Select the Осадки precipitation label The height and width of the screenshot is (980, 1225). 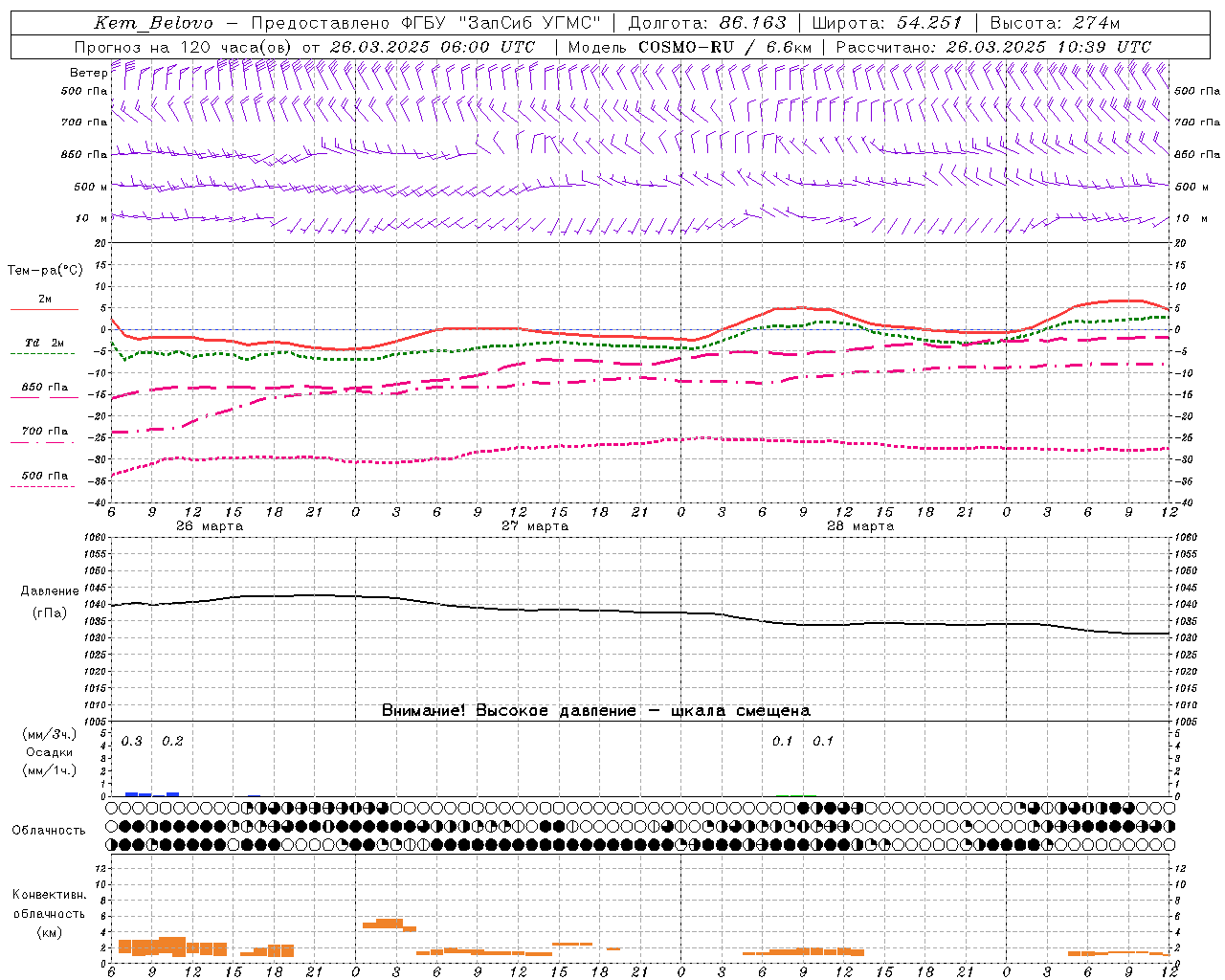tap(50, 752)
